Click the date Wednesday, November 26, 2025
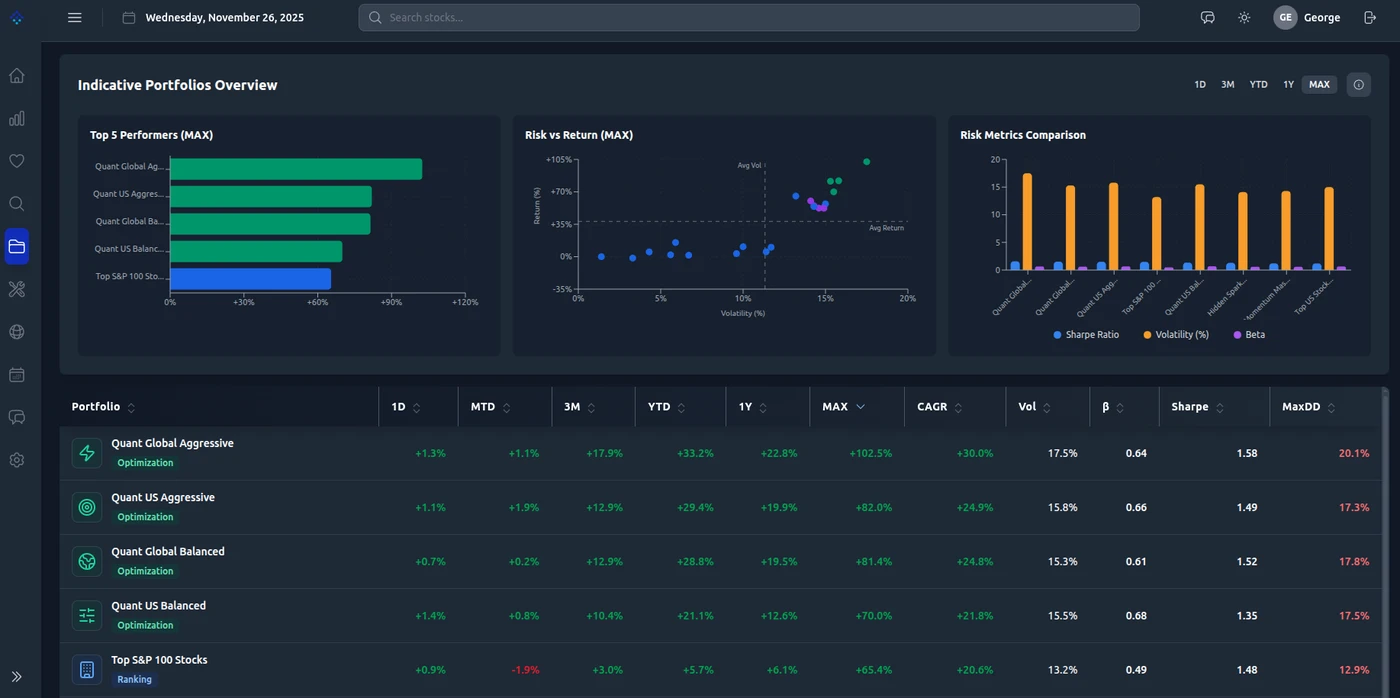The image size is (1400, 698). [225, 17]
